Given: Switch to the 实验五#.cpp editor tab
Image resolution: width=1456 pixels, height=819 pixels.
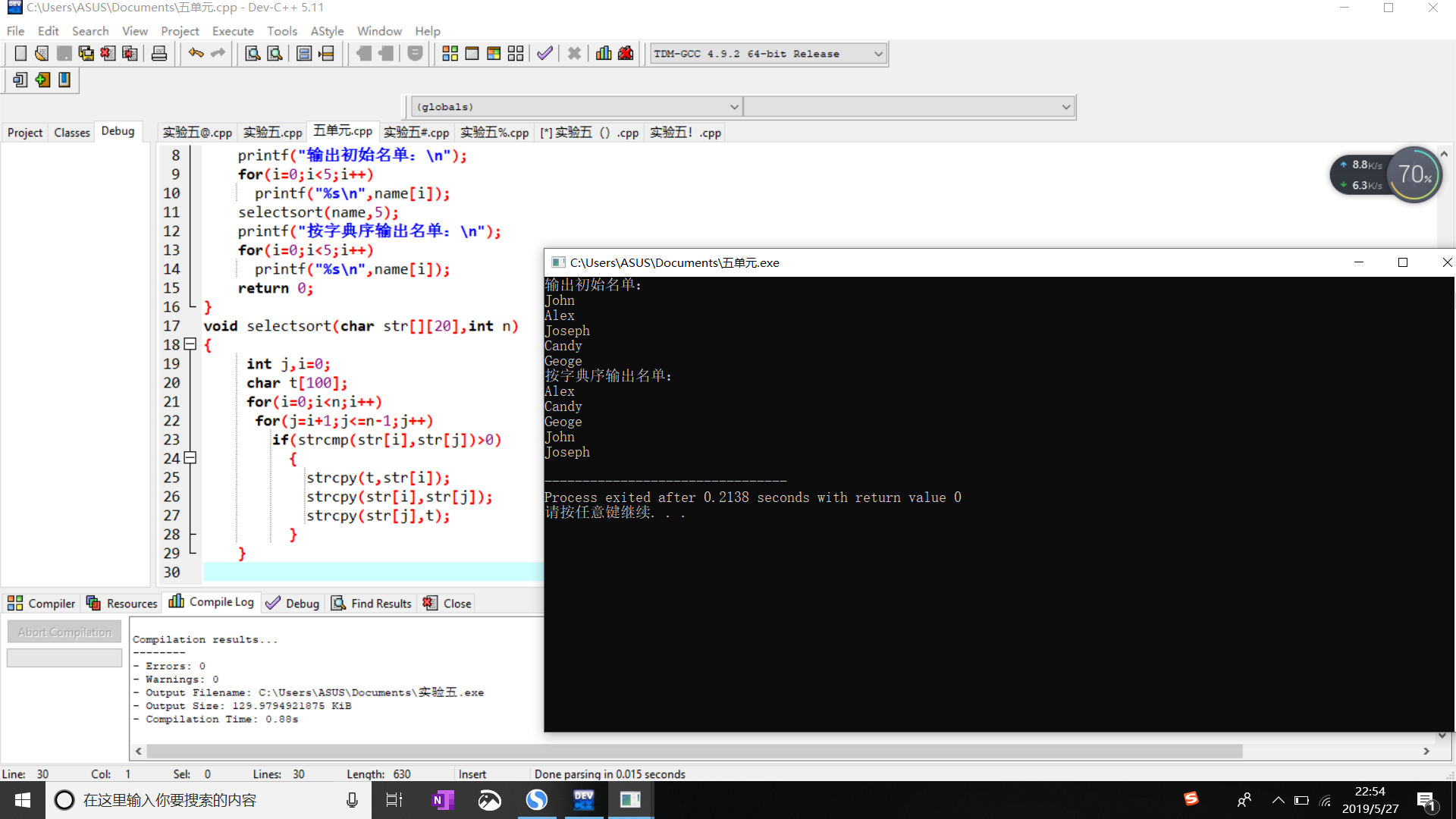Looking at the screenshot, I should point(416,133).
